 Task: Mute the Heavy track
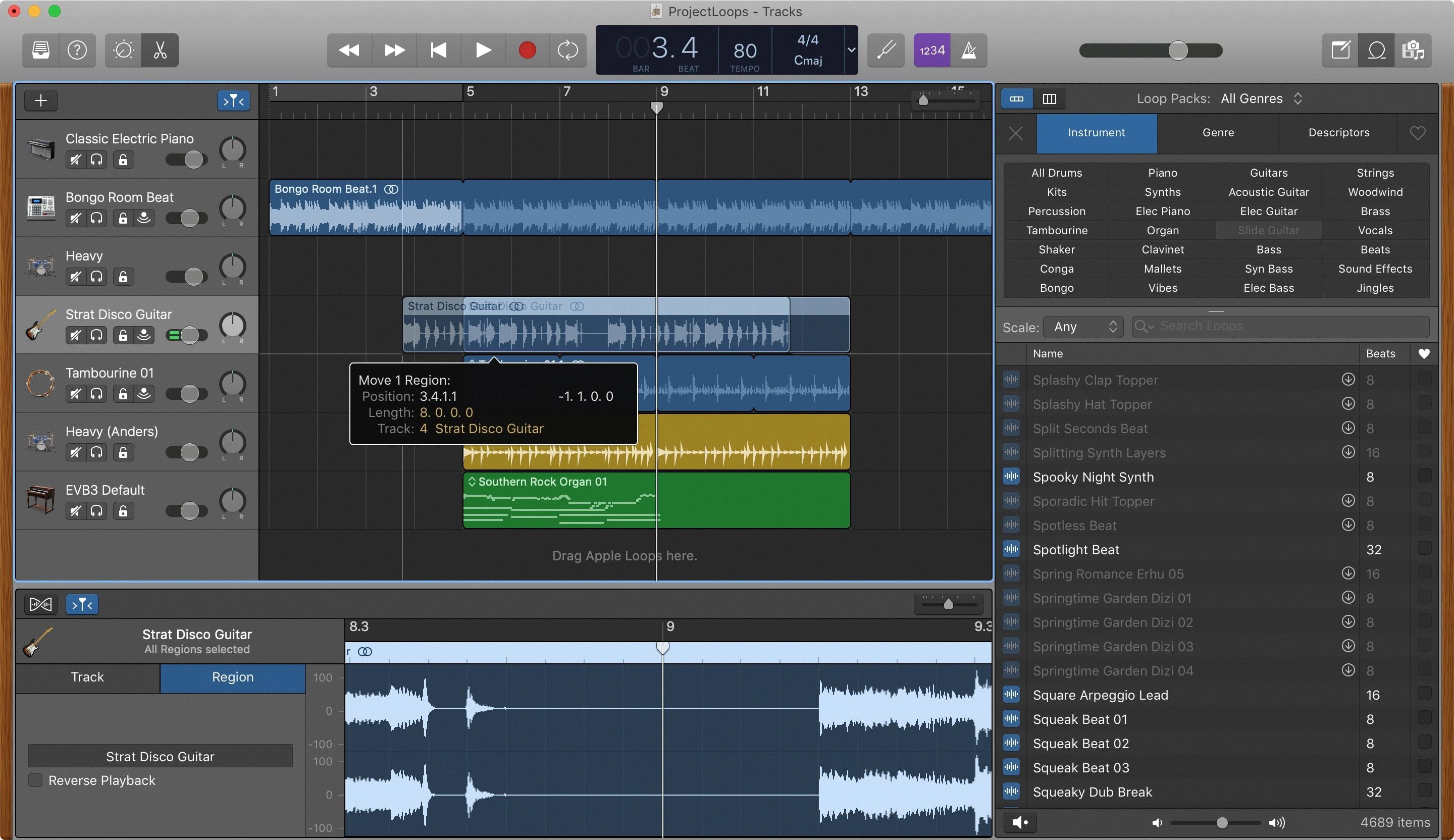[75, 276]
